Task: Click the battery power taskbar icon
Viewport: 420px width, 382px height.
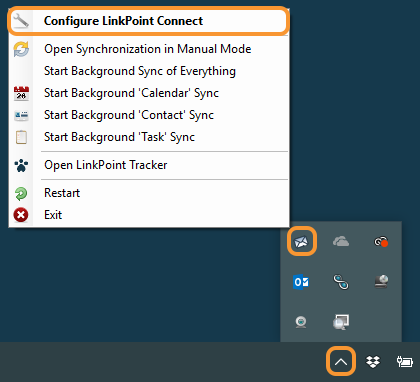Action: pos(405,362)
